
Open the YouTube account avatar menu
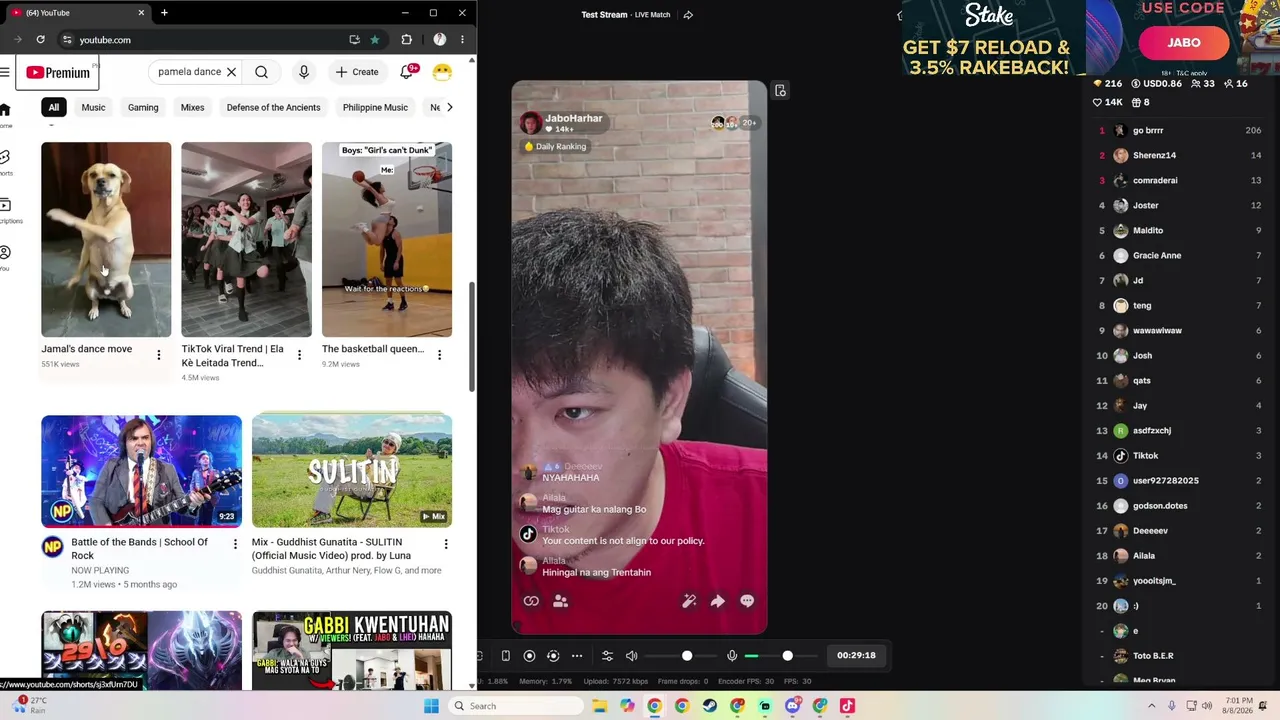pos(442,72)
